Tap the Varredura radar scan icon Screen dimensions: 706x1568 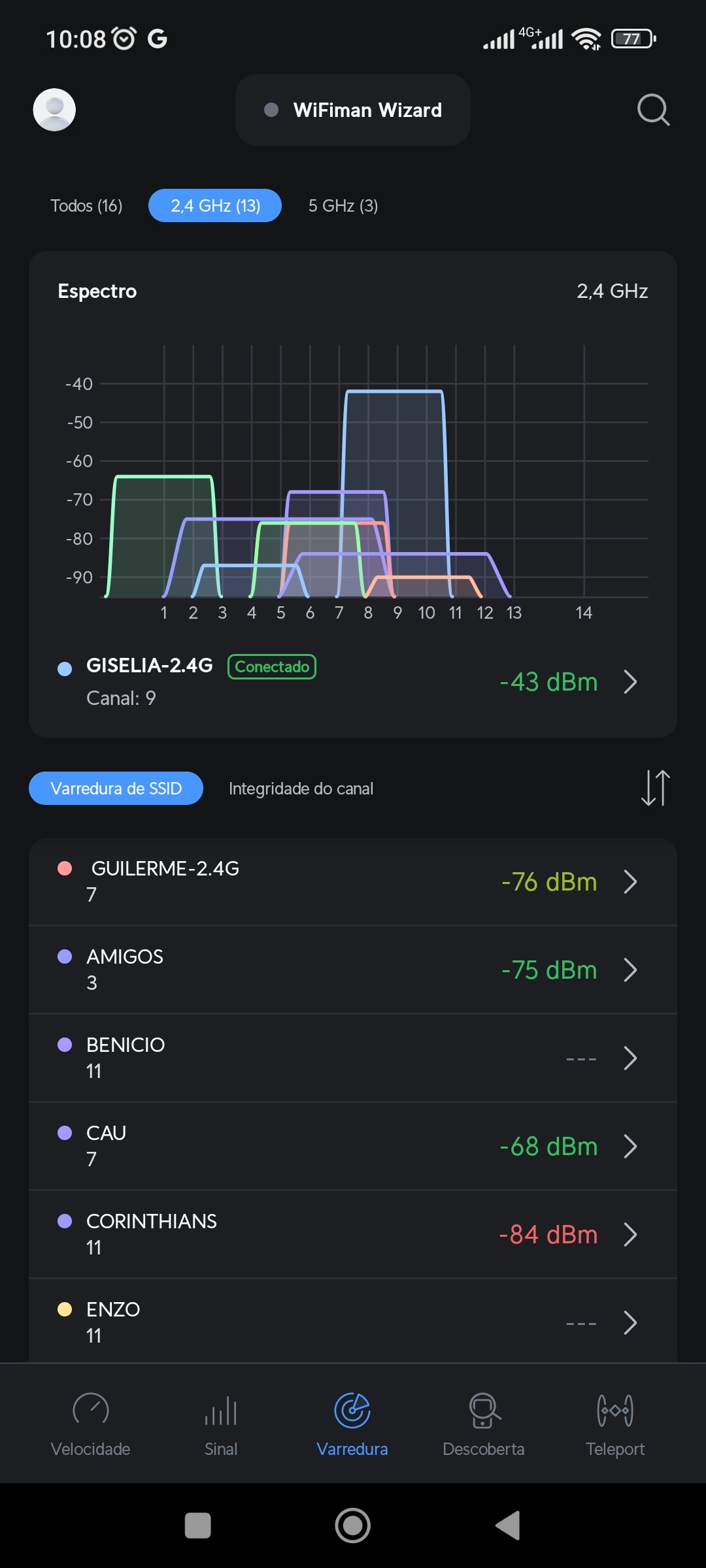click(x=352, y=1411)
